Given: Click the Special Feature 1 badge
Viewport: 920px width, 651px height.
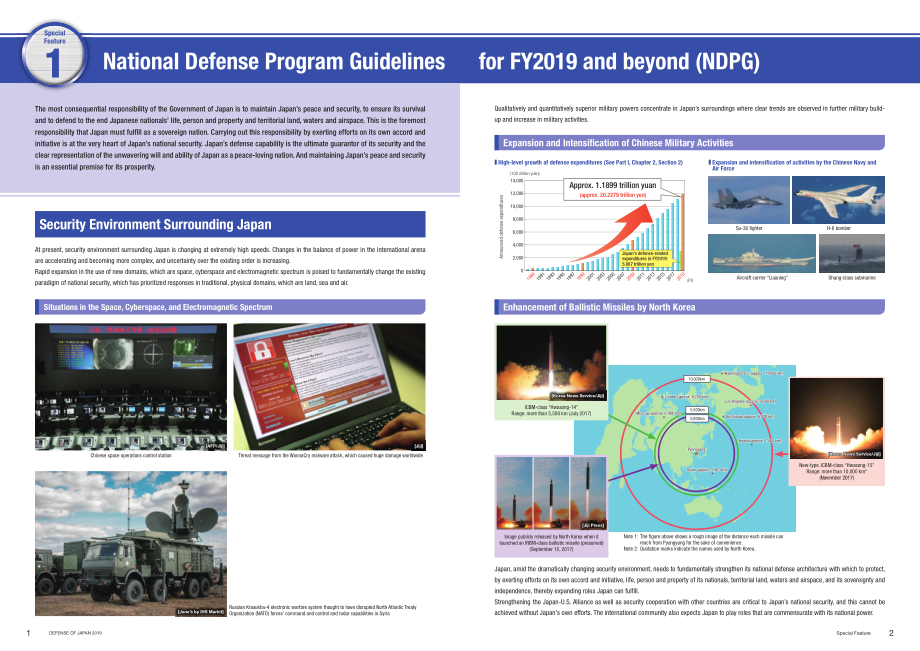Looking at the screenshot, I should (54, 55).
